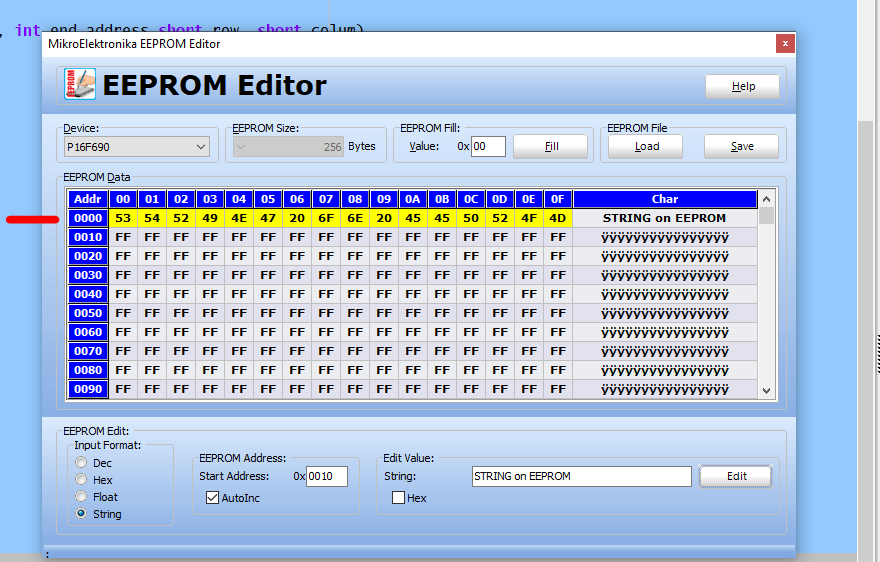Select the Float input format
The height and width of the screenshot is (562, 880).
(81, 496)
